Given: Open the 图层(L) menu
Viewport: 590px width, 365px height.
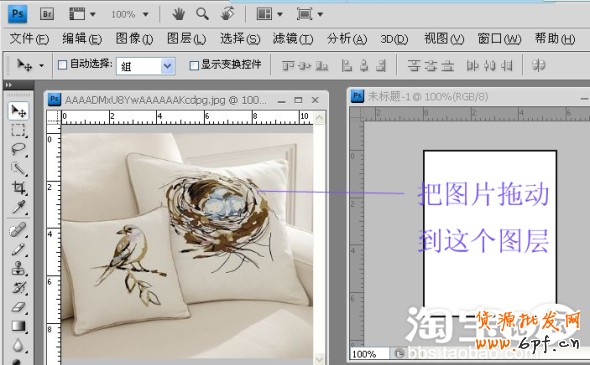Looking at the screenshot, I should point(186,38).
